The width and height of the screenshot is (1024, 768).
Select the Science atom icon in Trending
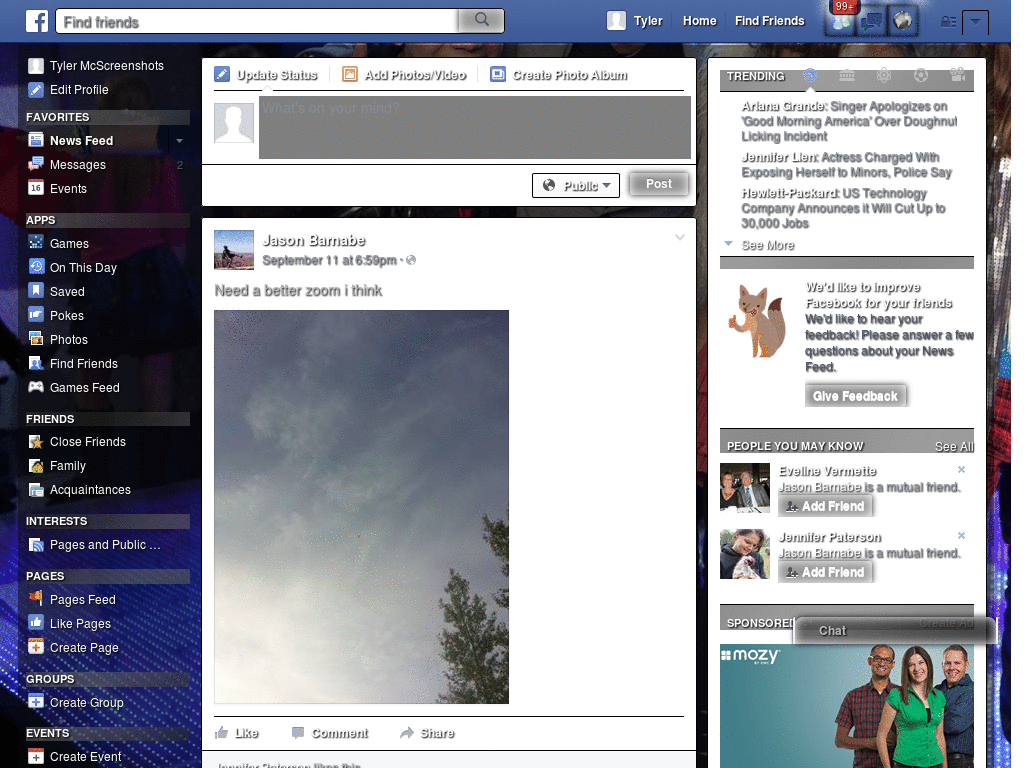tap(884, 76)
